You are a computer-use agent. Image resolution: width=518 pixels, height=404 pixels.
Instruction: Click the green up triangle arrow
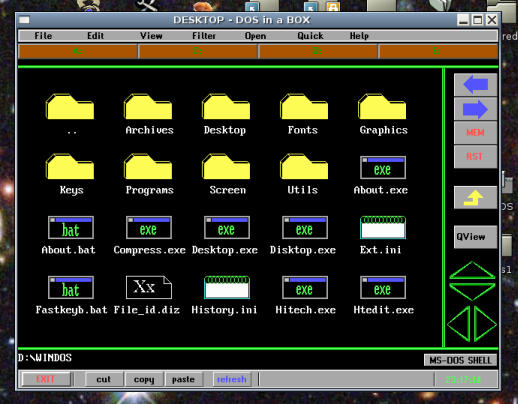[x=472, y=271]
